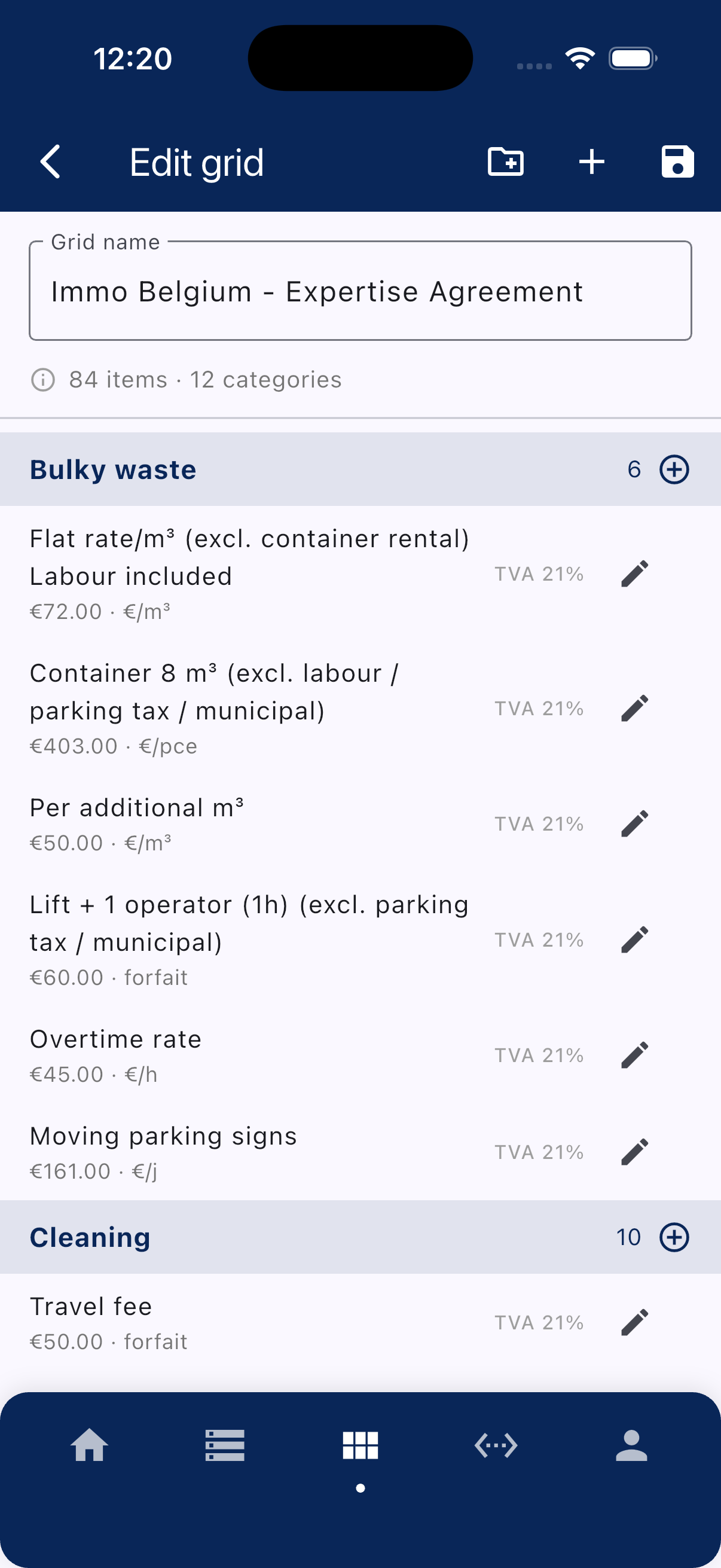This screenshot has height=1568, width=721.
Task: Tap the back arrow in header
Action: 50,162
